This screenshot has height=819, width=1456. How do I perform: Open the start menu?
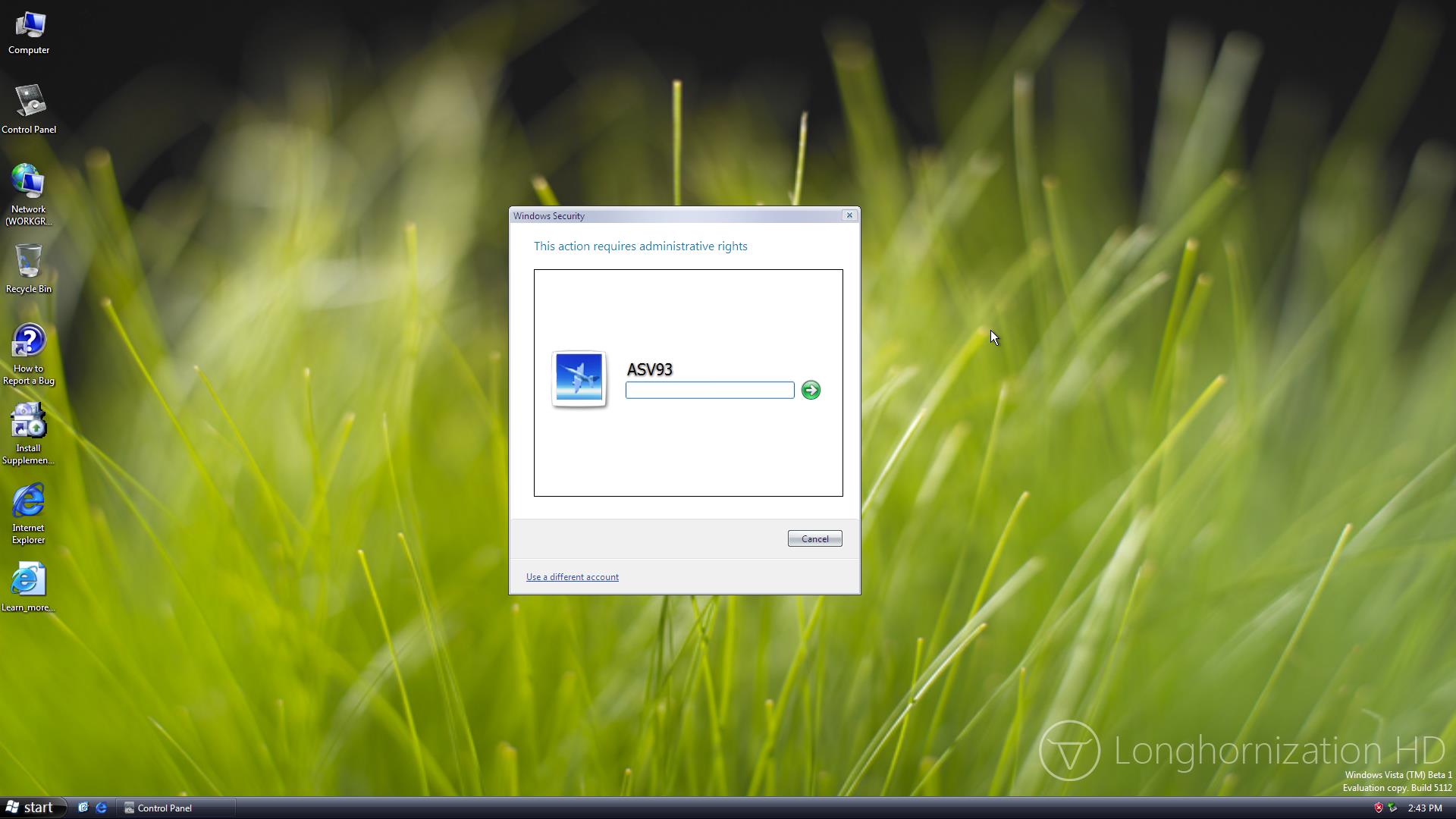pos(30,808)
